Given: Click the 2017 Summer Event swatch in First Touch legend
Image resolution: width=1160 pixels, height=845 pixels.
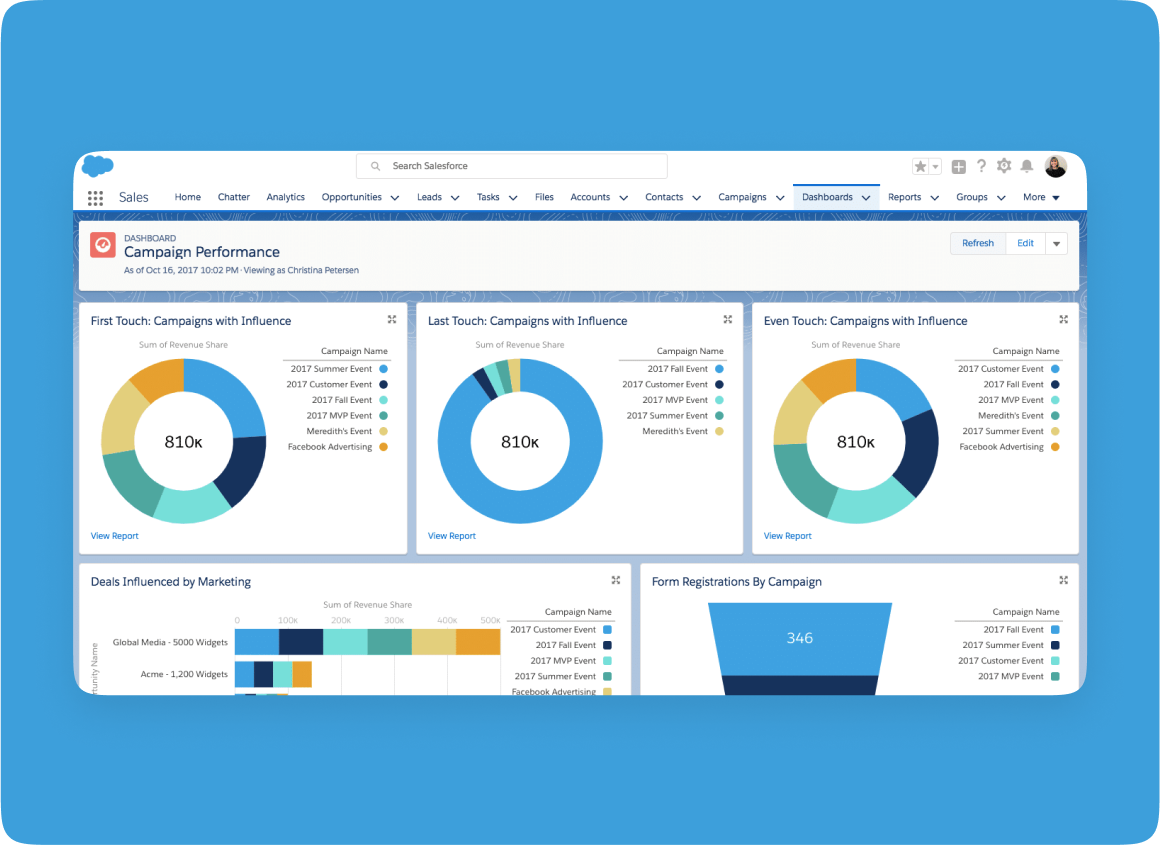Looking at the screenshot, I should [x=383, y=369].
